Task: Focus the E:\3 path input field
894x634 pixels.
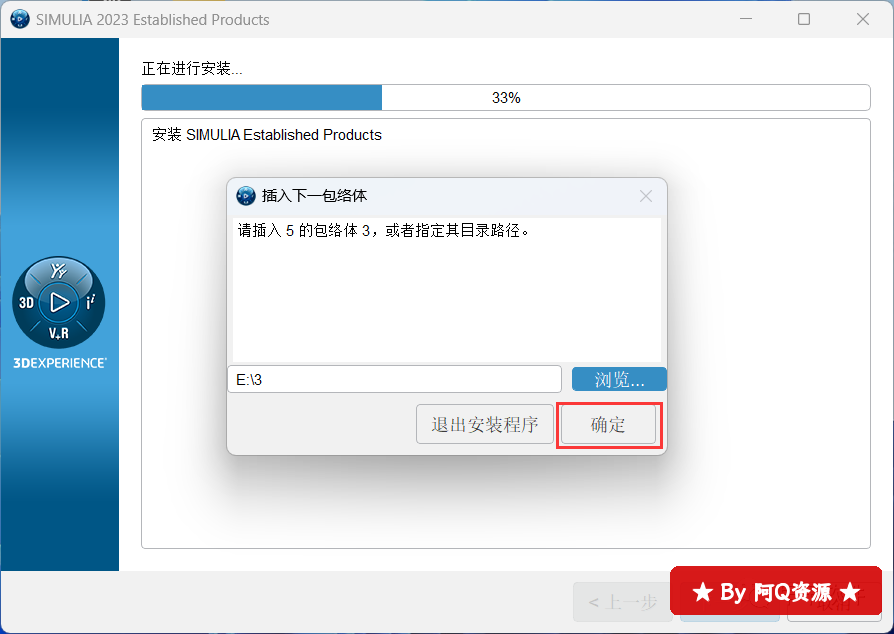Action: (395, 379)
